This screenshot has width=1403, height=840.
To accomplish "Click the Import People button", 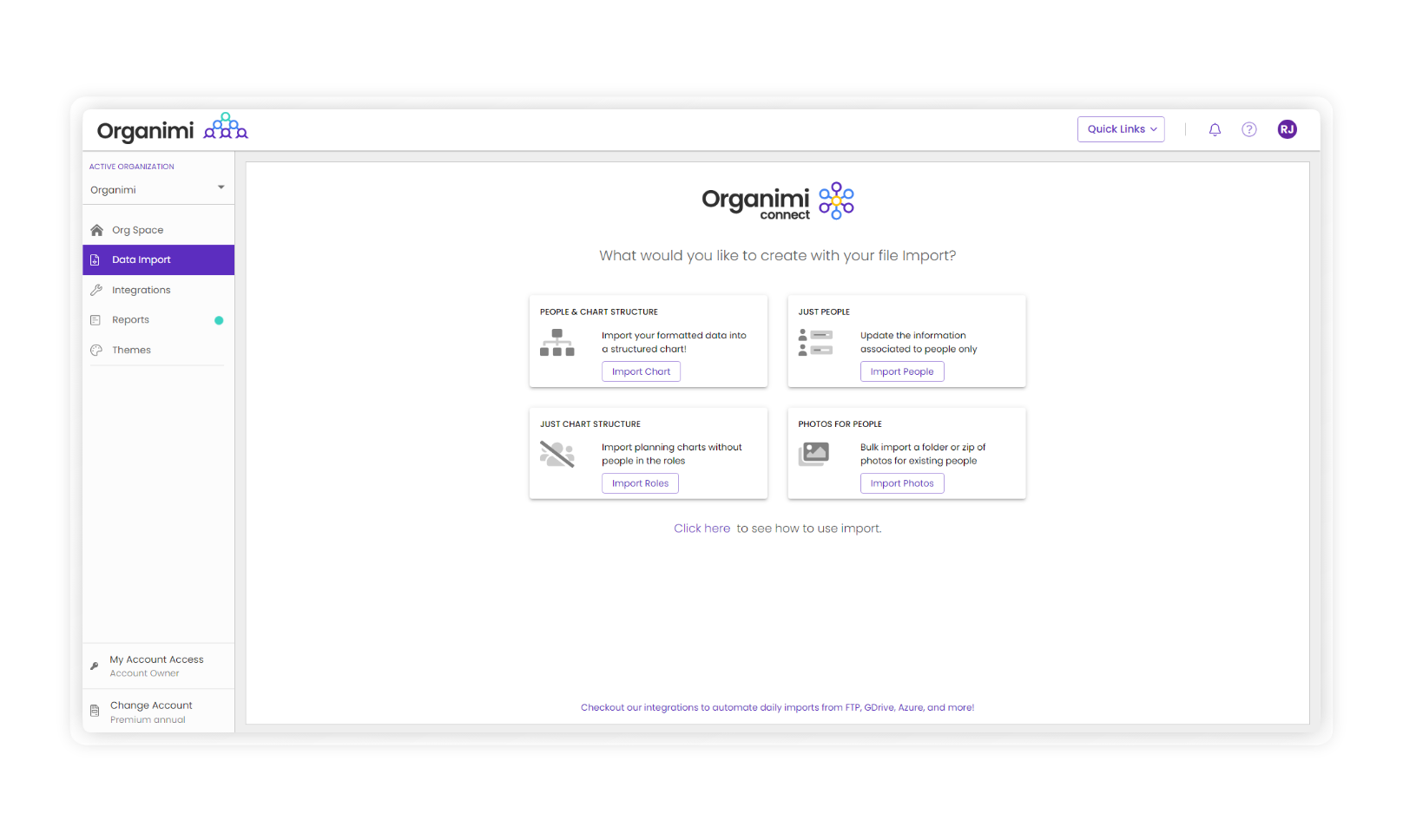I will (902, 371).
